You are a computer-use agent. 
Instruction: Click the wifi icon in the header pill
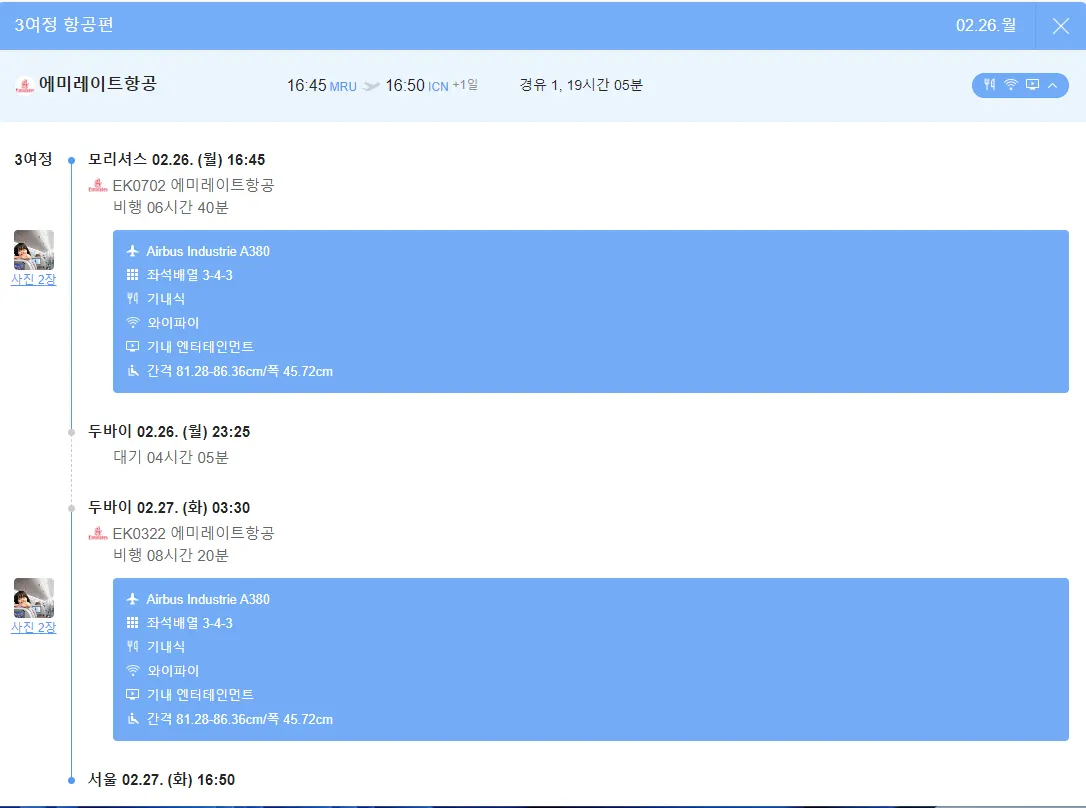[x=1011, y=84]
